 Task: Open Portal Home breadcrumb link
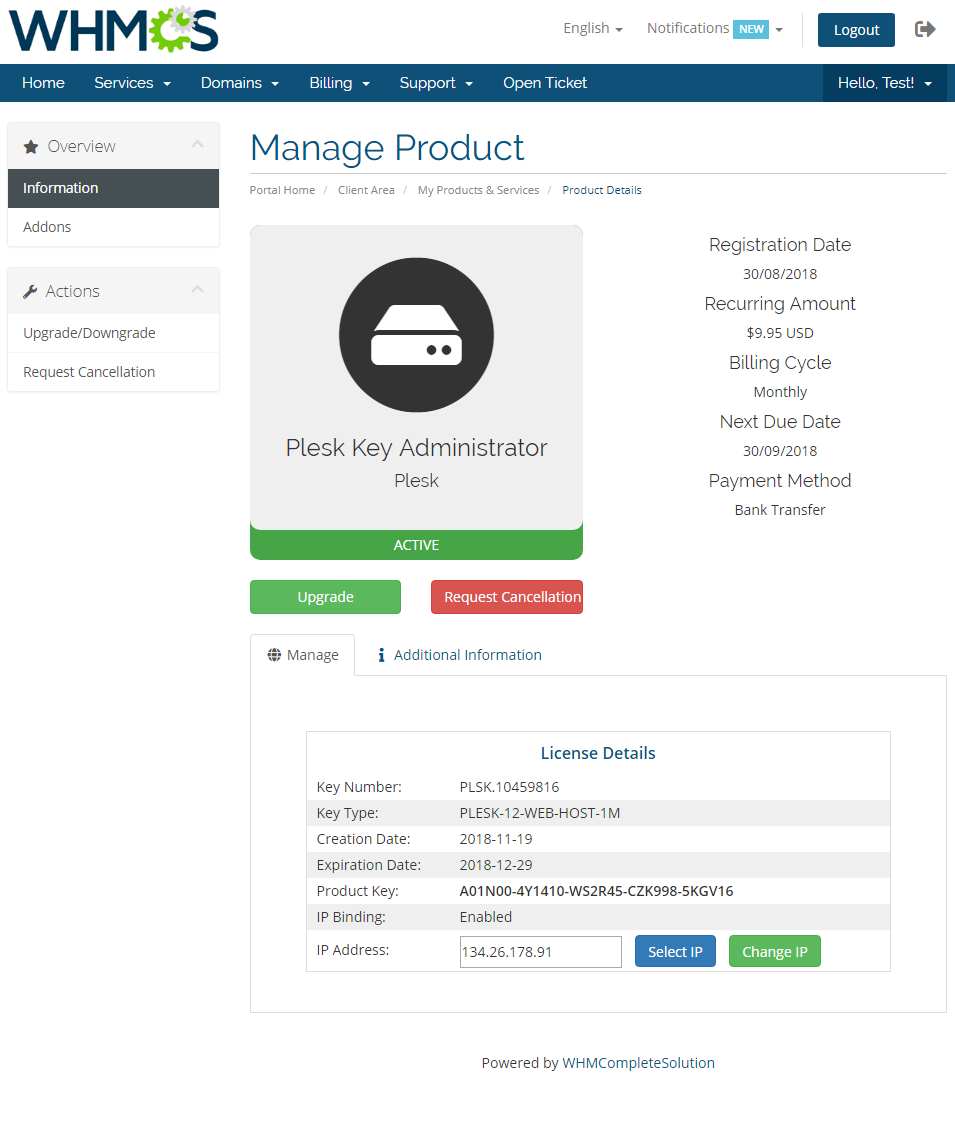(282, 190)
